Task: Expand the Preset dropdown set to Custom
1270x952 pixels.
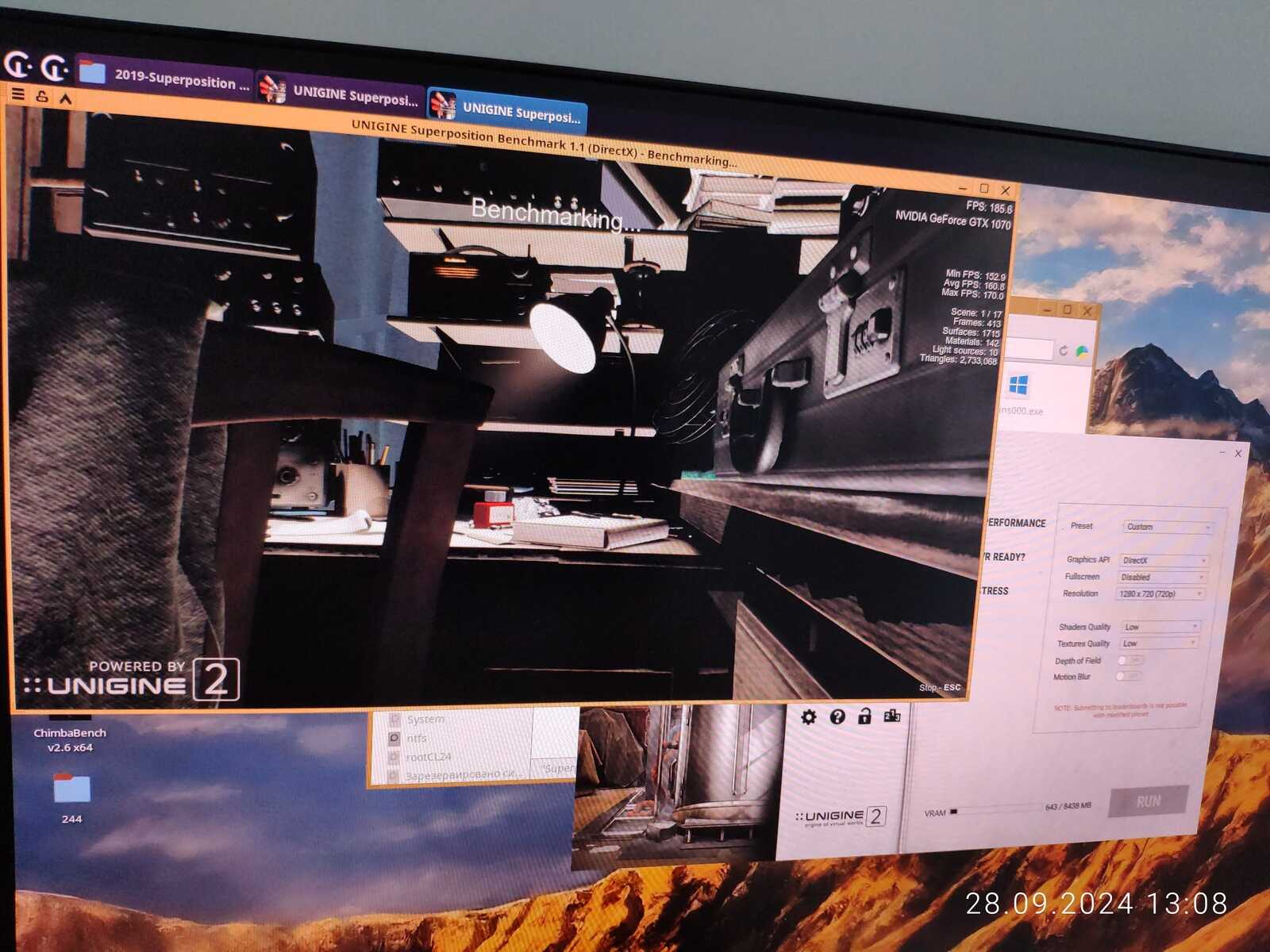Action: click(x=1168, y=527)
